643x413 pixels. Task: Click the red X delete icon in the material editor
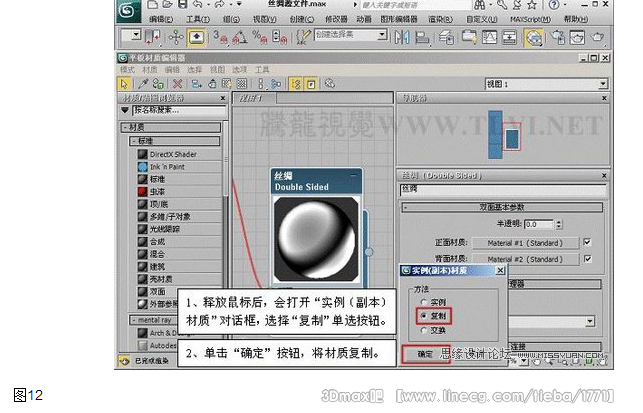pyautogui.click(x=177, y=84)
